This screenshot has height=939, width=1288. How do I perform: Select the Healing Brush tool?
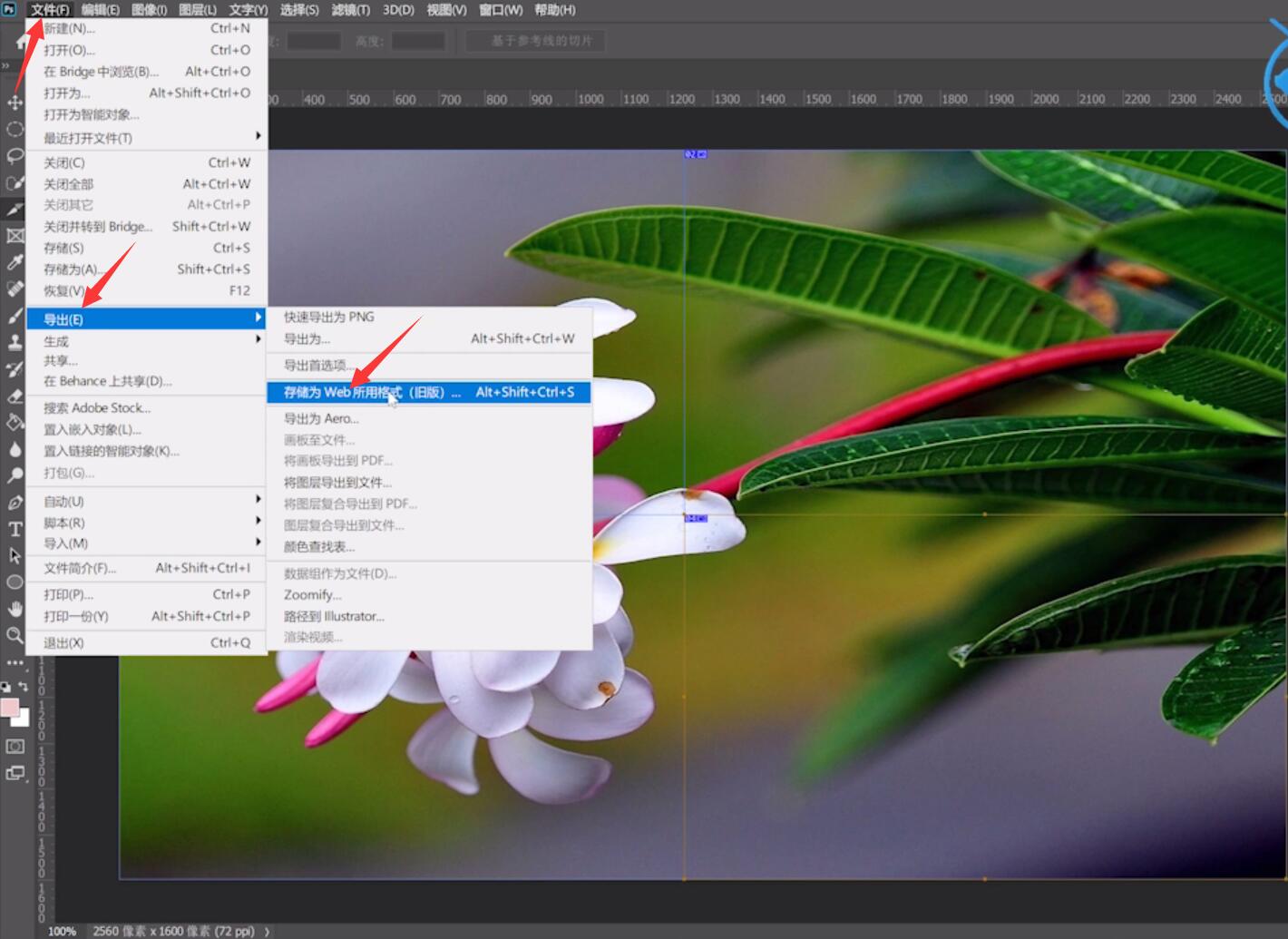(15, 289)
